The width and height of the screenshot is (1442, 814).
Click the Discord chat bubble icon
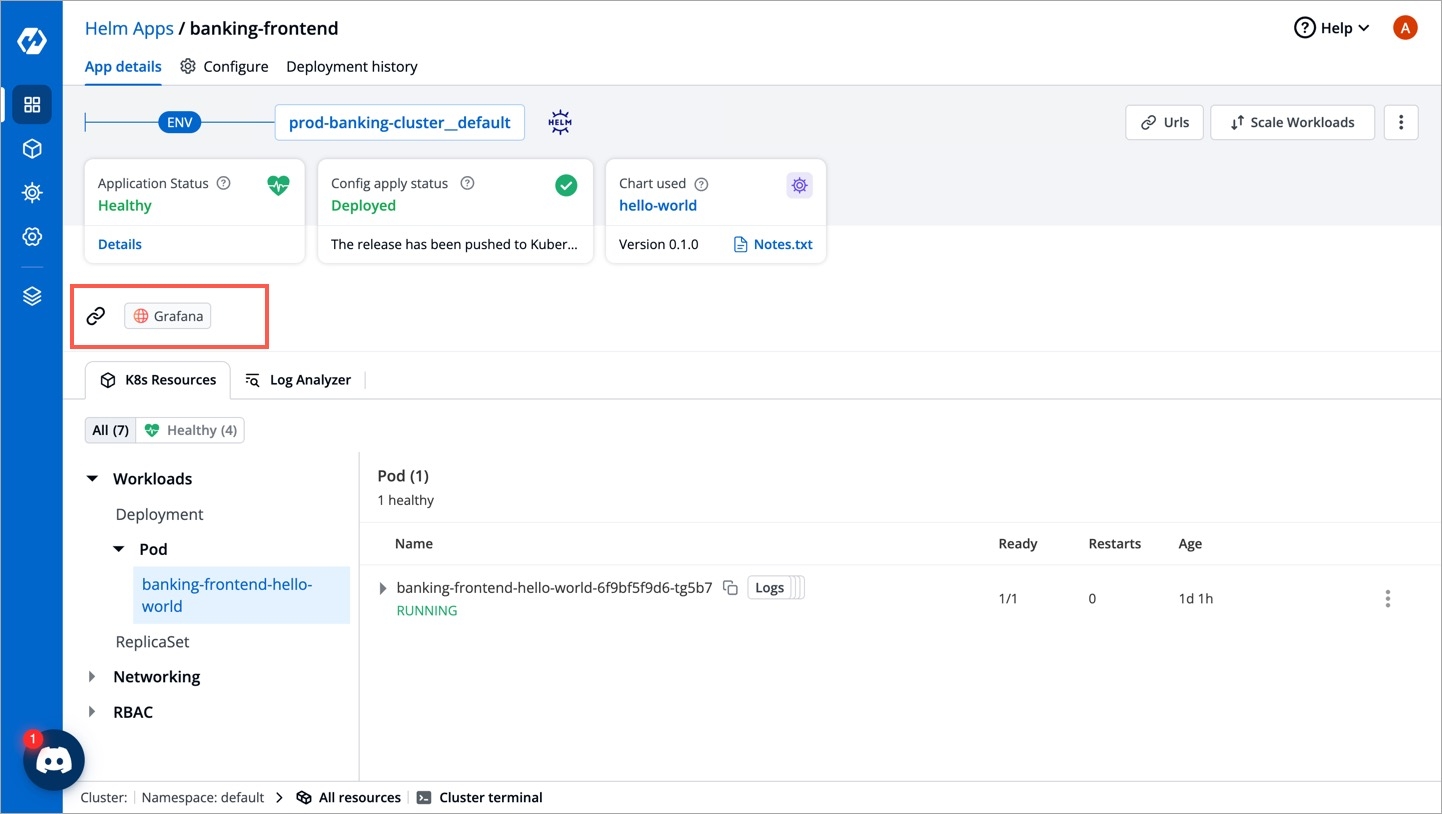tap(54, 761)
